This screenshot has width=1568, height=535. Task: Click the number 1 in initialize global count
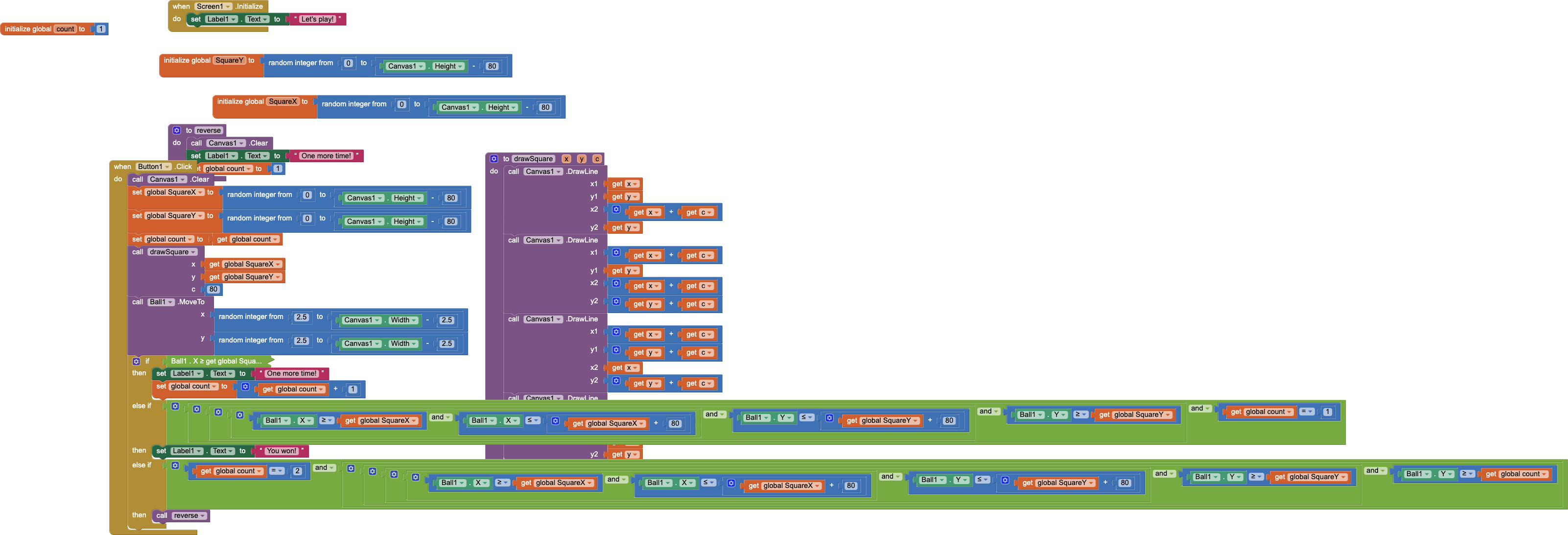(101, 29)
